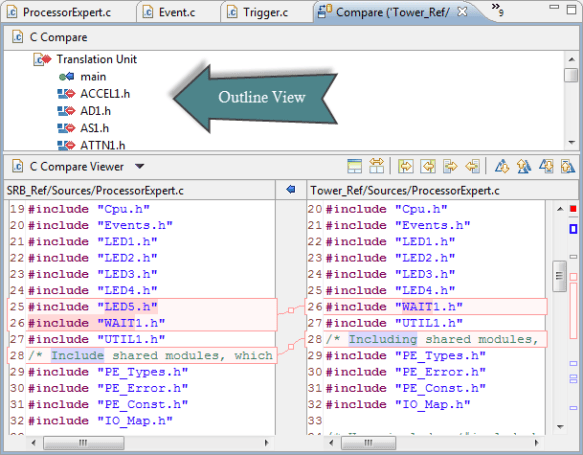Click the left pane's horizontal scrollbar thumb
Viewport: 583px width, 455px height.
[84, 443]
